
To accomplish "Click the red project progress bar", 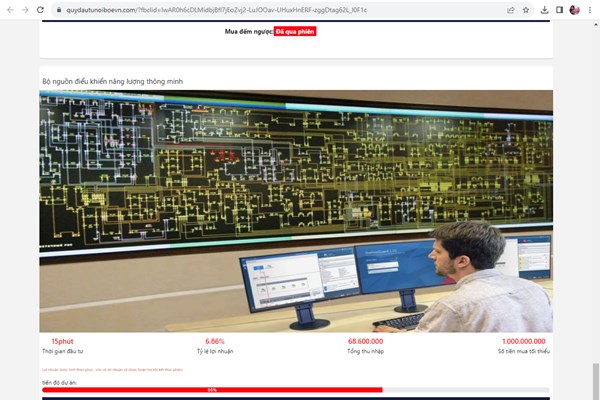I will pyautogui.click(x=212, y=390).
